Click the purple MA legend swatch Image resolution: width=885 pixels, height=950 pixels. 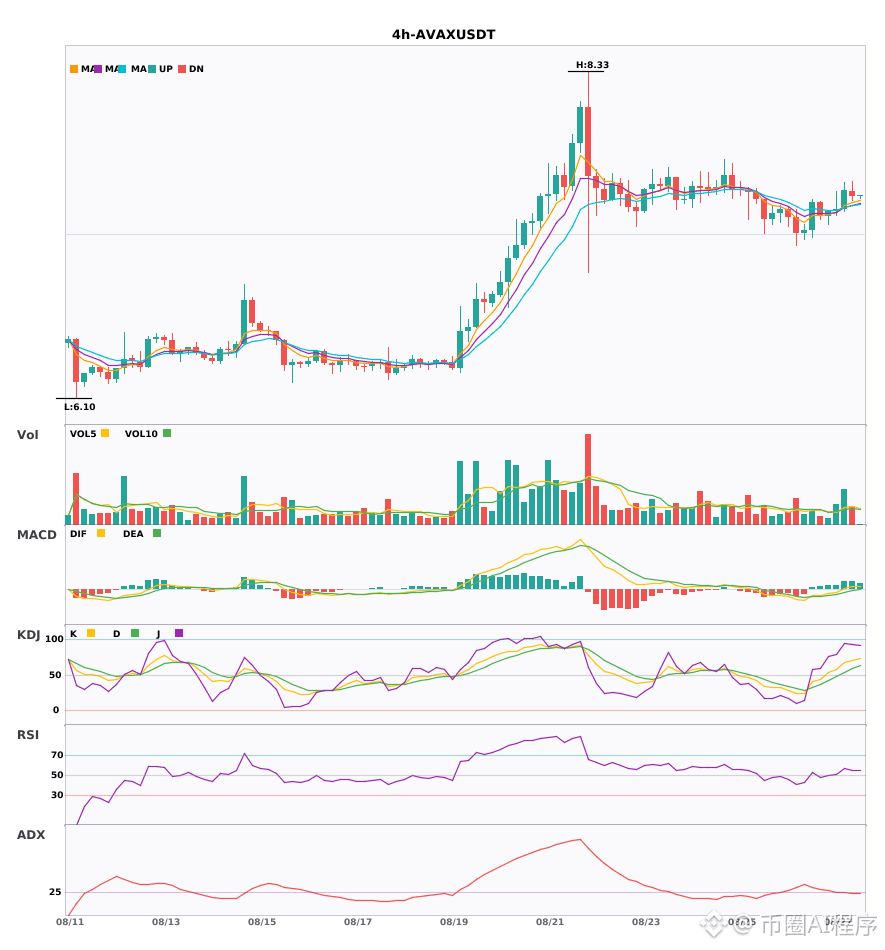click(x=98, y=69)
